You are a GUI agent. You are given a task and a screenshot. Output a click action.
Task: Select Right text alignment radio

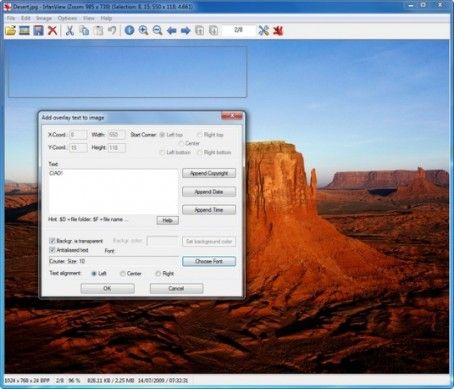158,273
